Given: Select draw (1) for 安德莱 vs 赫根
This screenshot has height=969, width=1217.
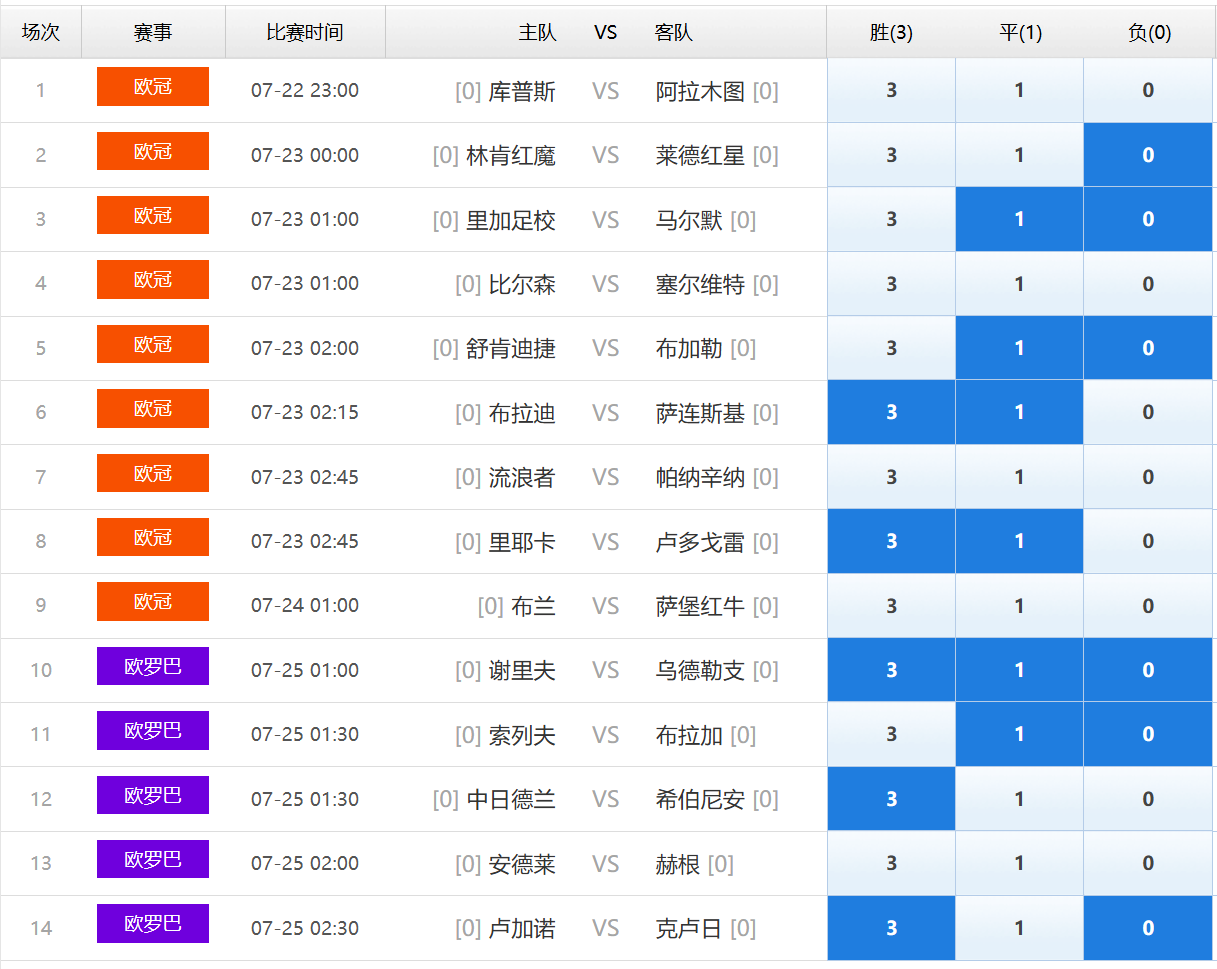Looking at the screenshot, I should 1019,863.
